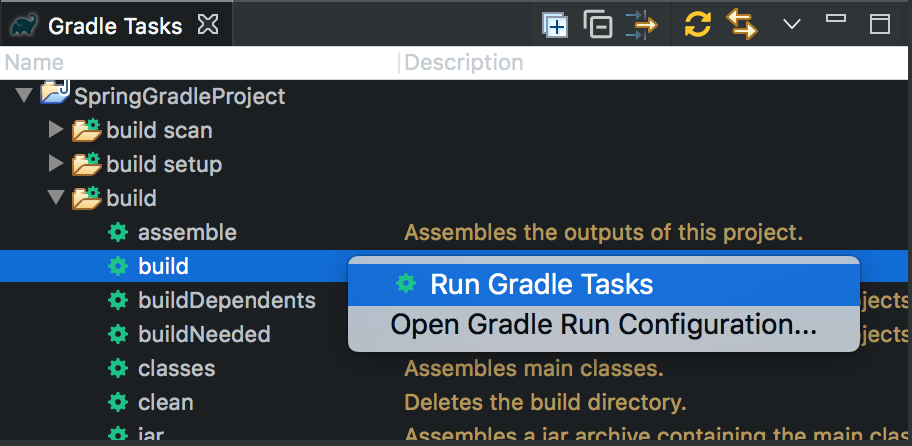Click Collapse All icon in toolbar
The width and height of the screenshot is (912, 446).
coord(598,25)
